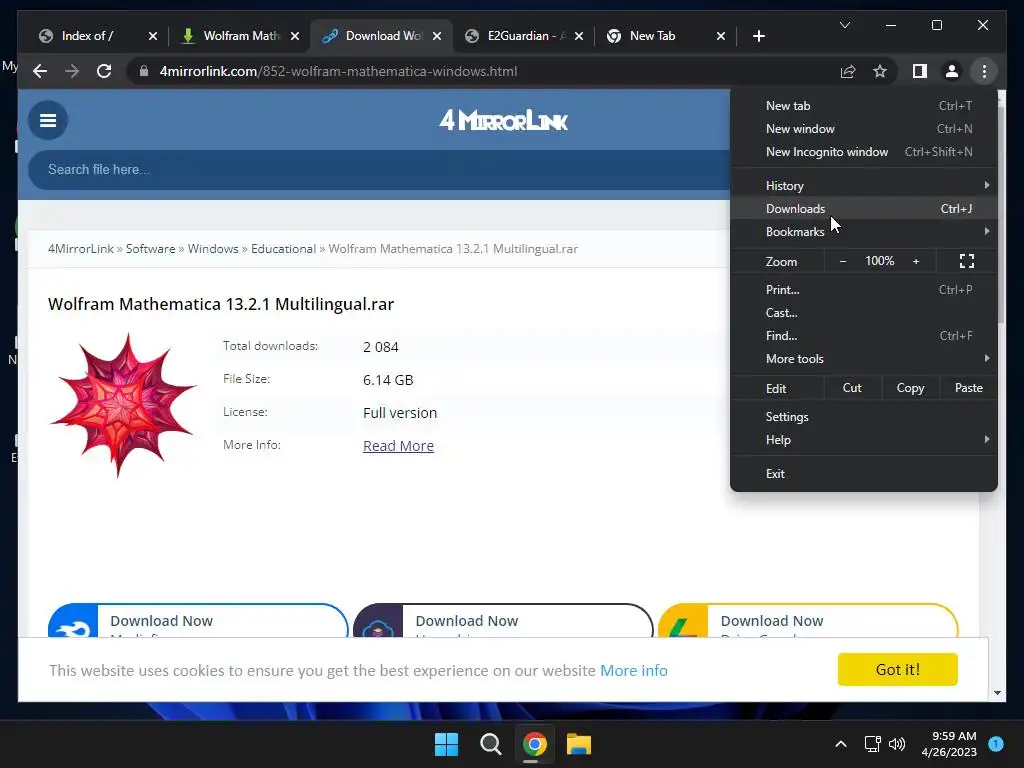Click the dark-bordered Download Now button
The image size is (1024, 768).
[503, 620]
